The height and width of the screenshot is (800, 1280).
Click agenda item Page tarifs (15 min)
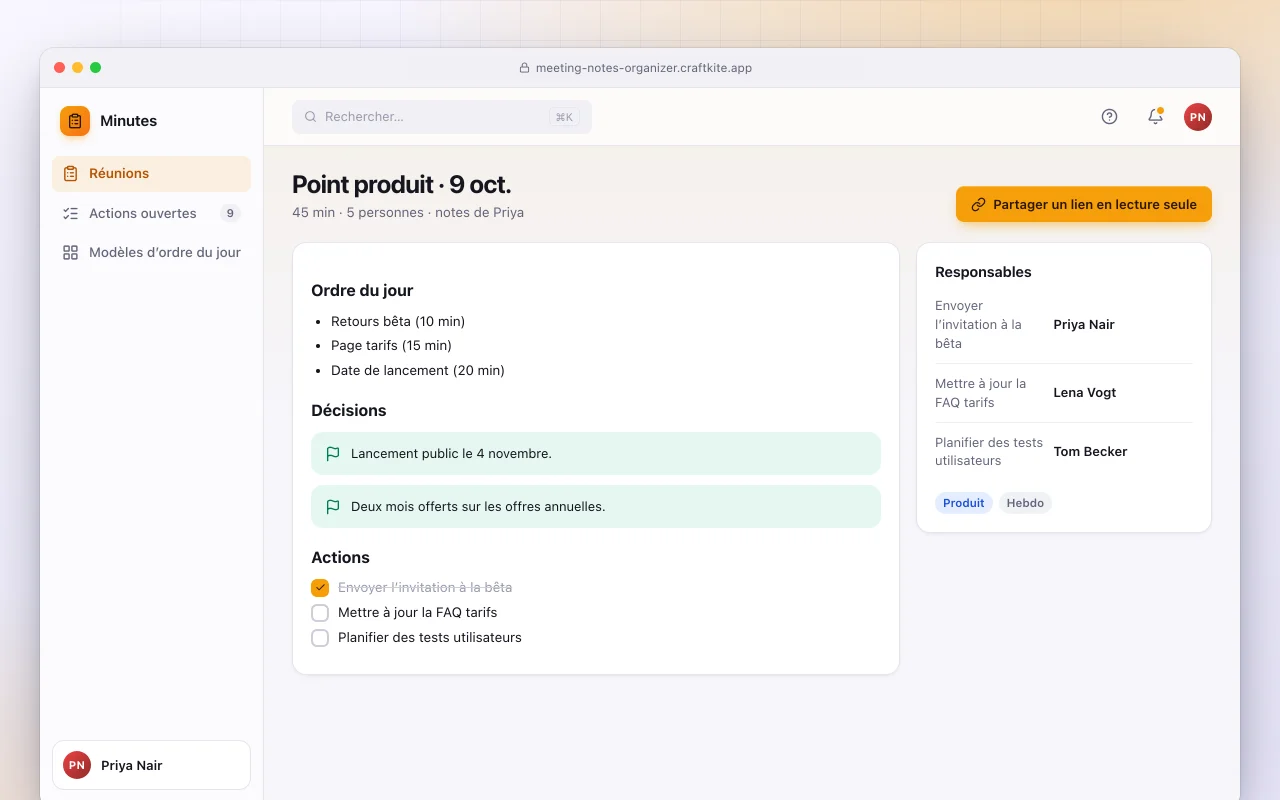click(x=391, y=345)
